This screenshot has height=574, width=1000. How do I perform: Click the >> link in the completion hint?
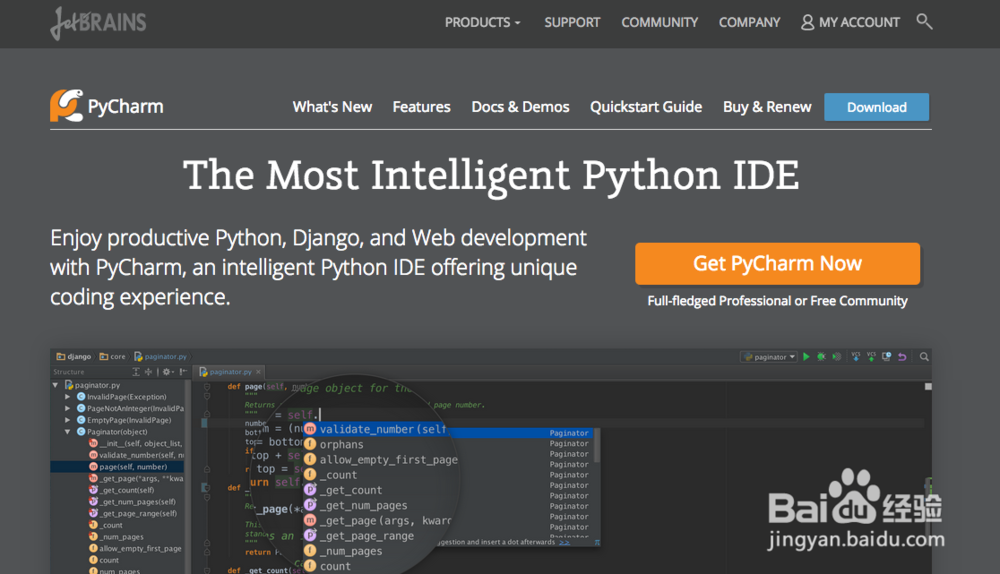tap(564, 542)
